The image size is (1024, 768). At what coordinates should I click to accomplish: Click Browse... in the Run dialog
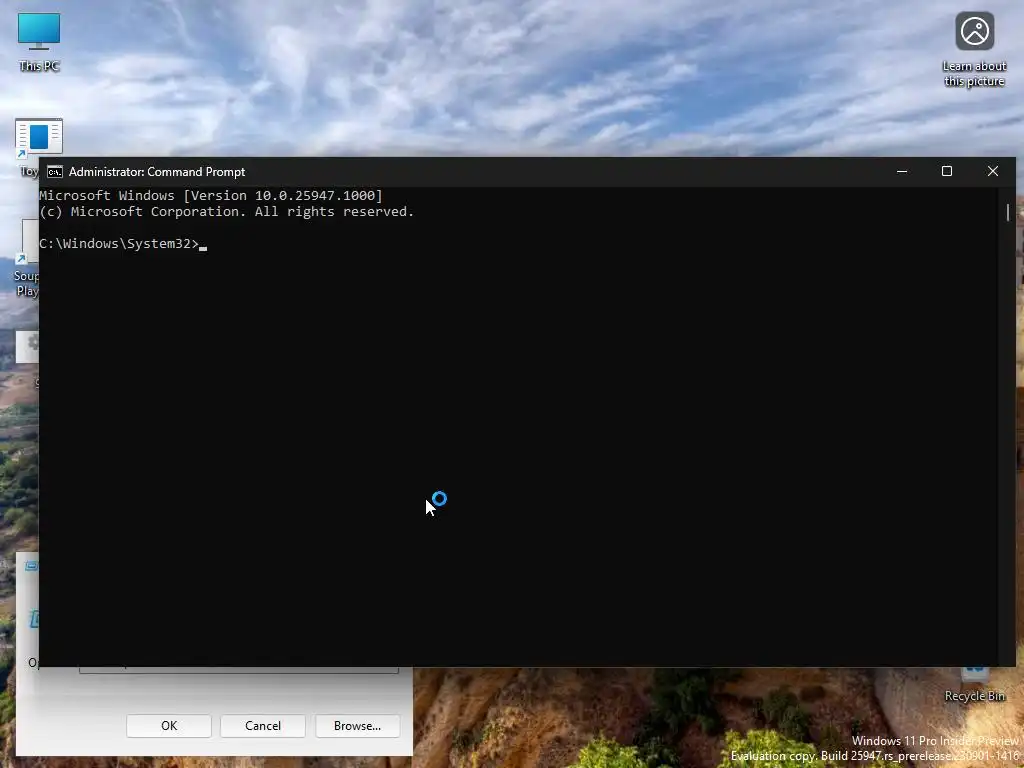click(x=357, y=726)
